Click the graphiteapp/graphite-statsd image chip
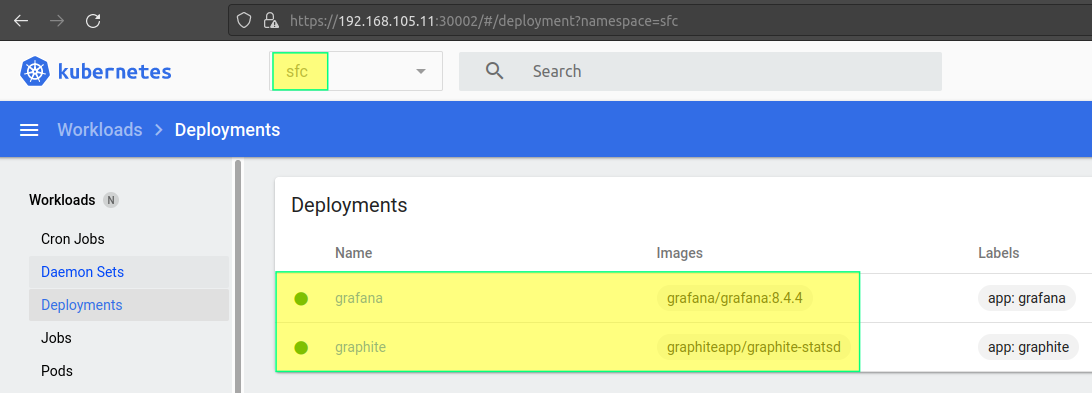 754,347
